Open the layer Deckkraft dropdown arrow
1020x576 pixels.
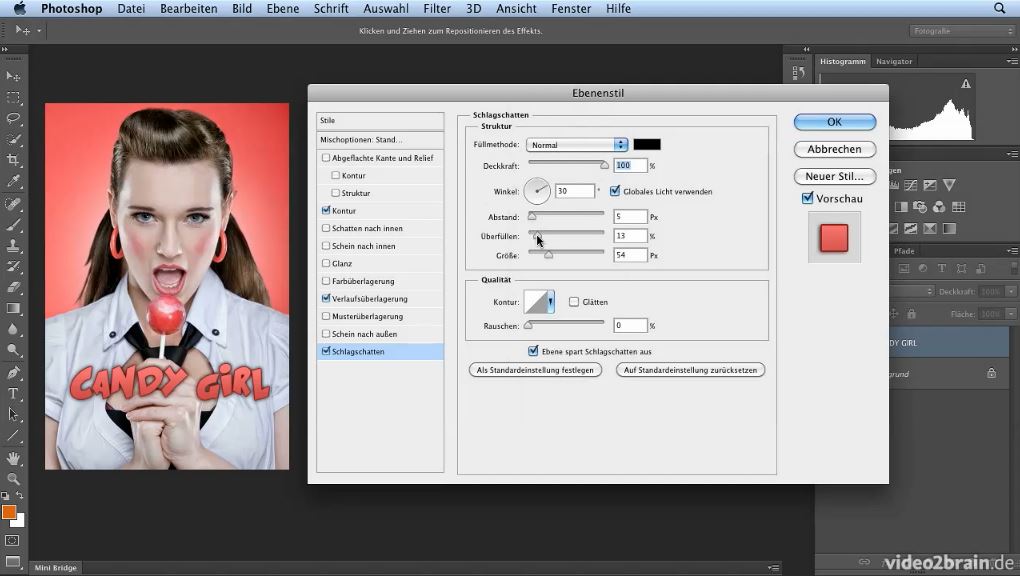tap(1010, 292)
